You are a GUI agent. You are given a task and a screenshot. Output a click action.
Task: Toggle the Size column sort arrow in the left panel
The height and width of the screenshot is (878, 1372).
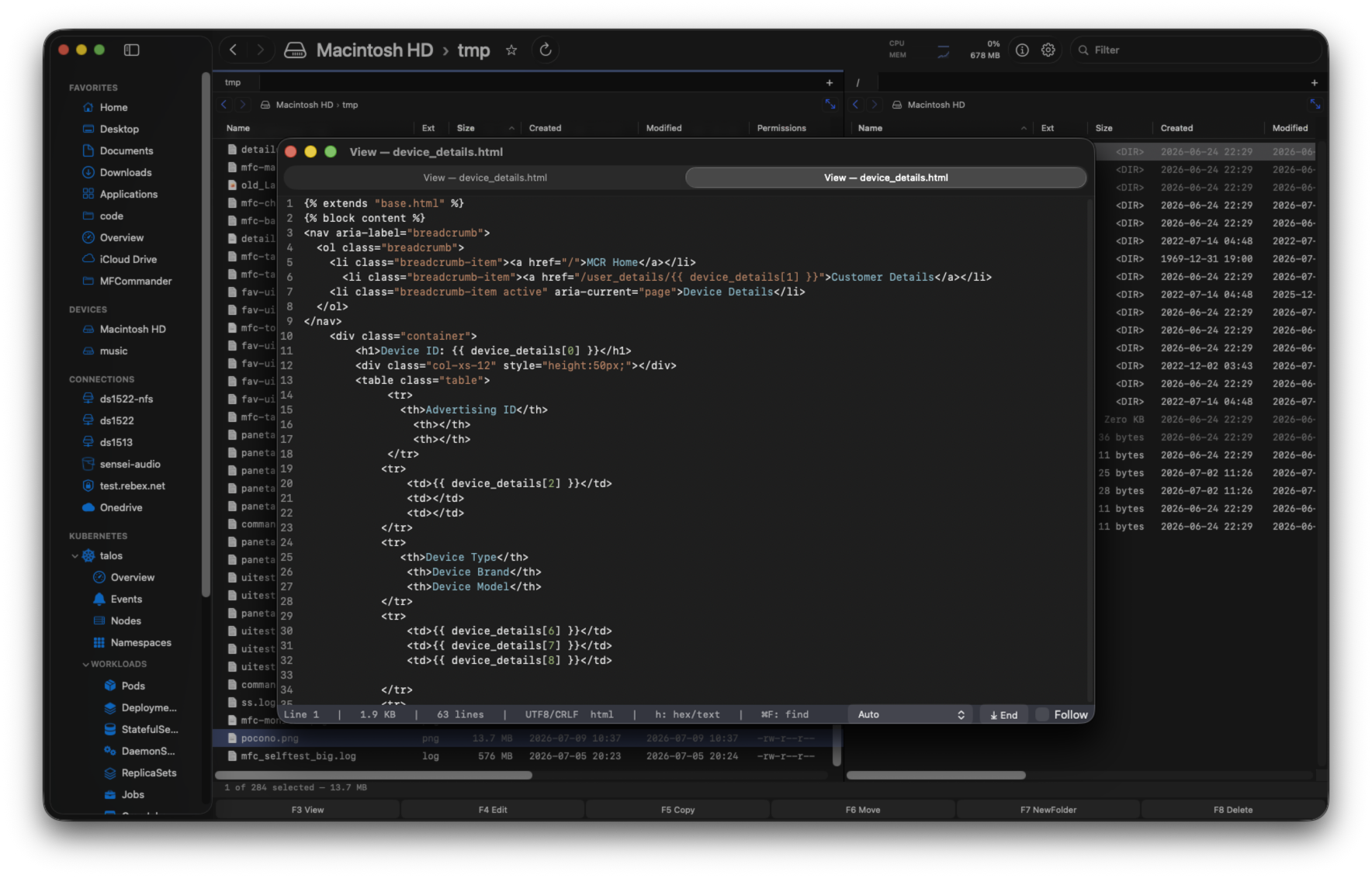(x=511, y=128)
